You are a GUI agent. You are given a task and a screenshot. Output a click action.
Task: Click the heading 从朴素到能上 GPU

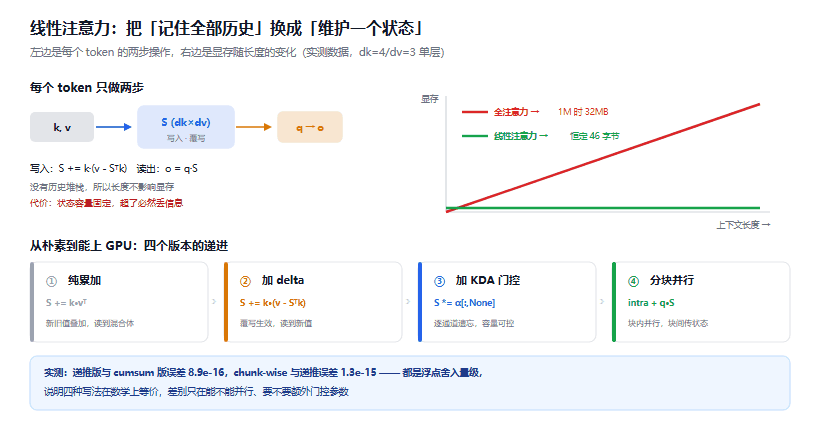pyautogui.click(x=129, y=246)
